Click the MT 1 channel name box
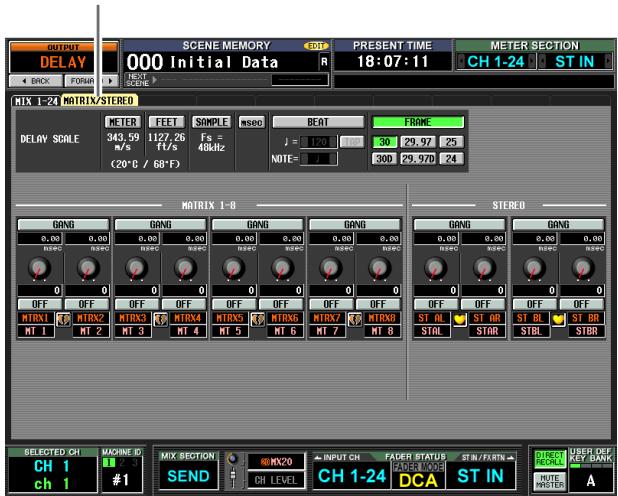 (36, 331)
